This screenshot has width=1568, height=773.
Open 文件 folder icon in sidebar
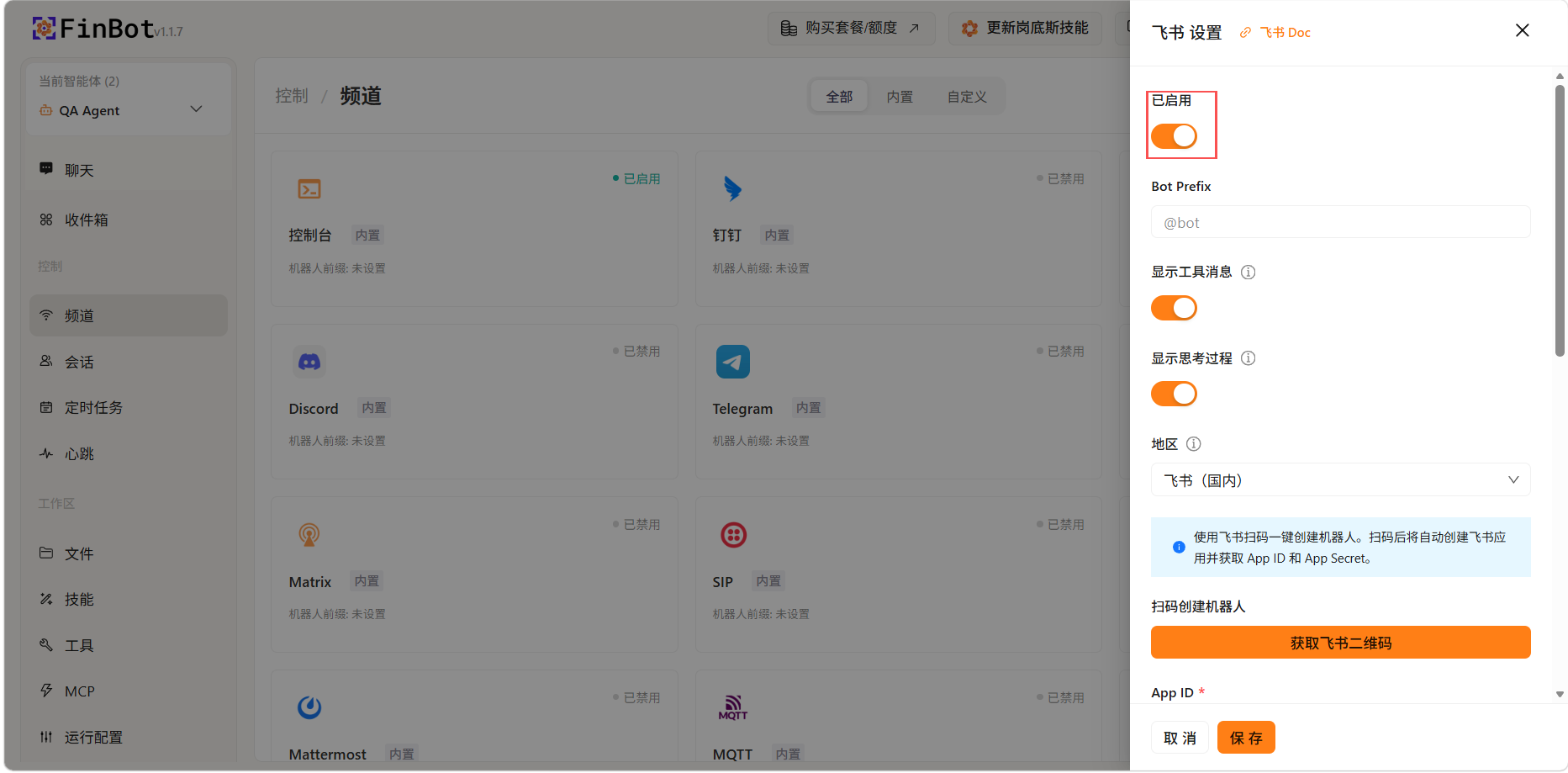[46, 553]
